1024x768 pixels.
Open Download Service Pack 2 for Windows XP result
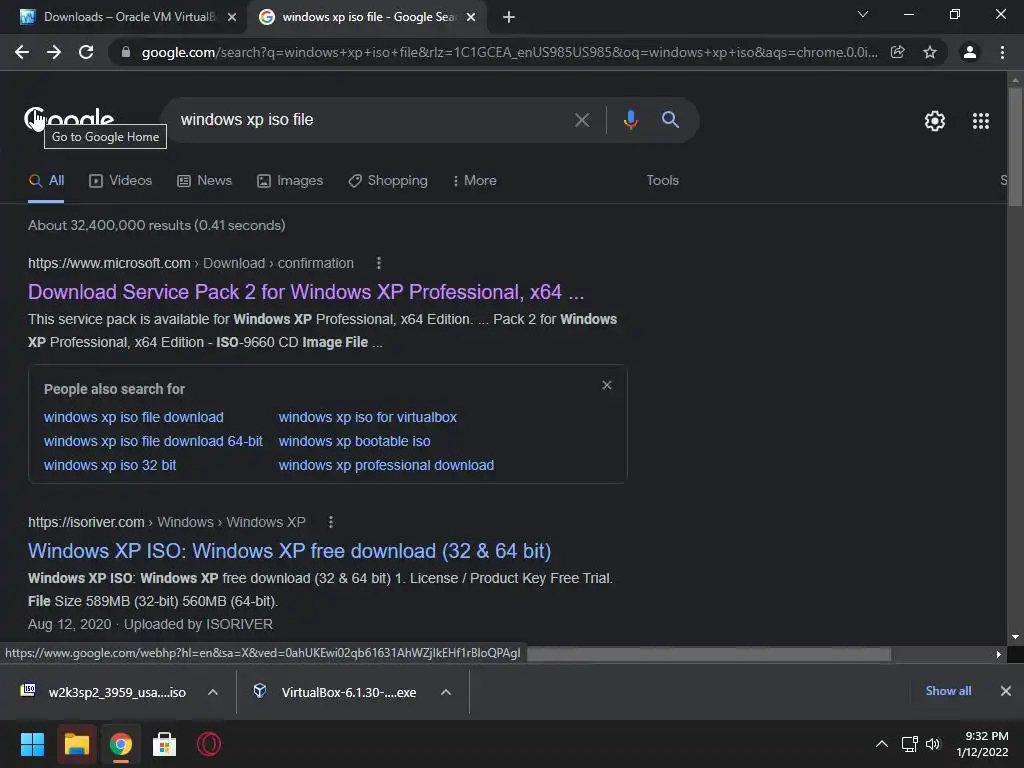pos(306,292)
